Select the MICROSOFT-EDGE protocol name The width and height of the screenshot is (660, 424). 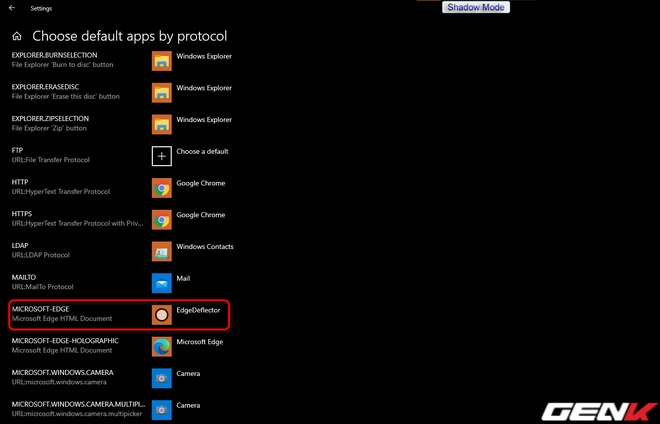point(40,309)
